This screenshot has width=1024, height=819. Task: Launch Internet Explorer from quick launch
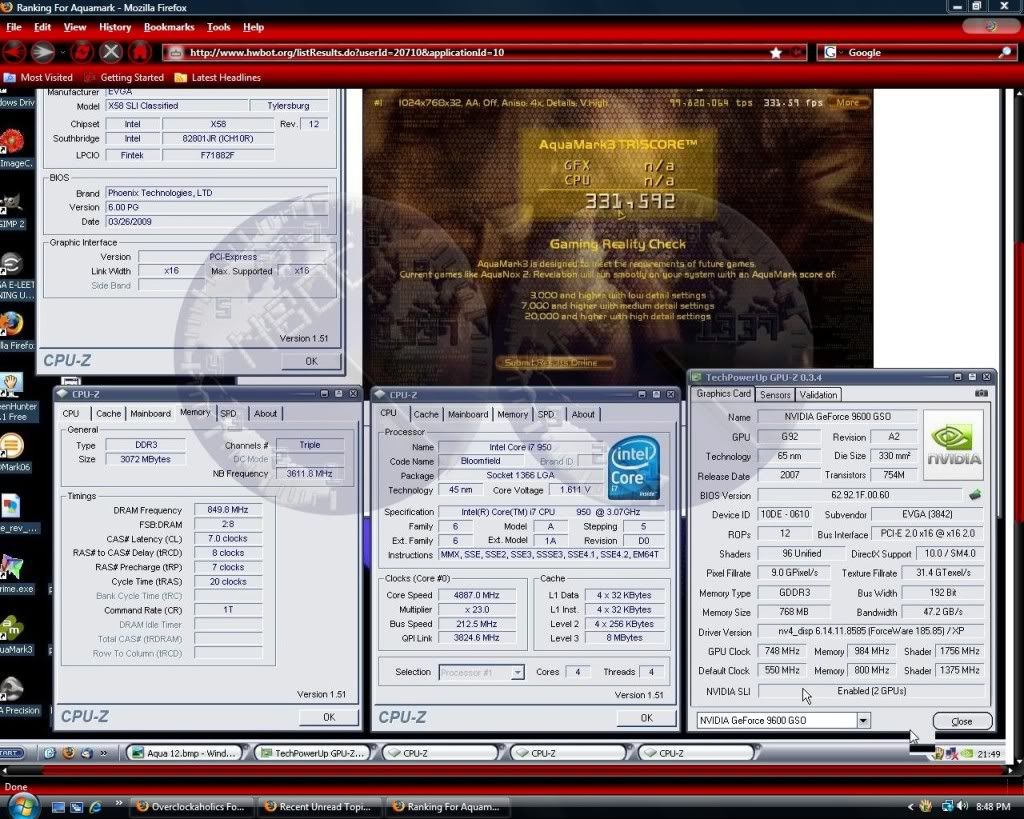point(95,807)
